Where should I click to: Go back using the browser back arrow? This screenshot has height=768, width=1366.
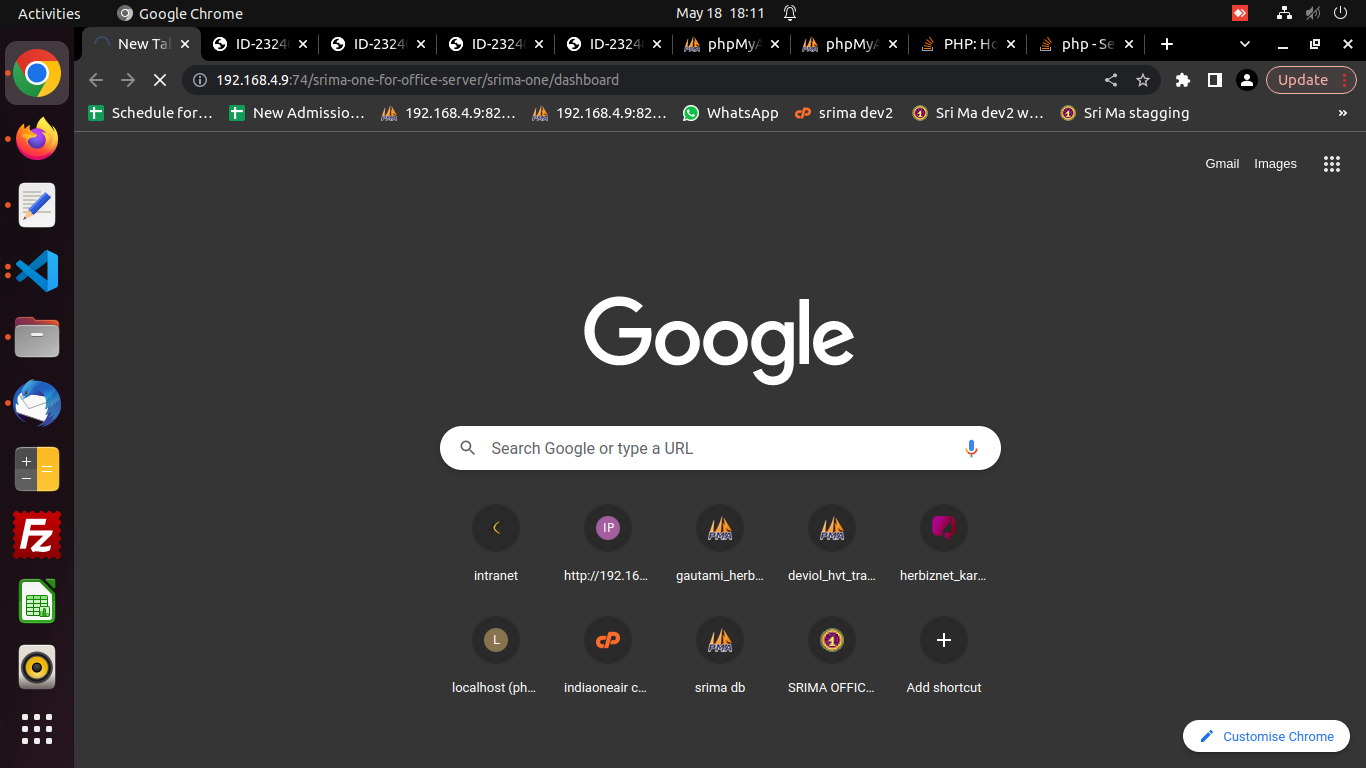tap(96, 80)
